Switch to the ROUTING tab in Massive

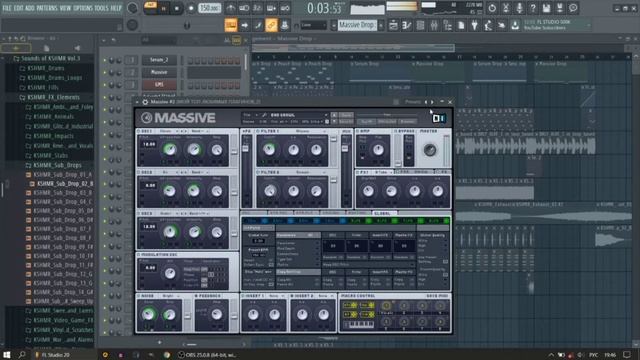point(357,213)
